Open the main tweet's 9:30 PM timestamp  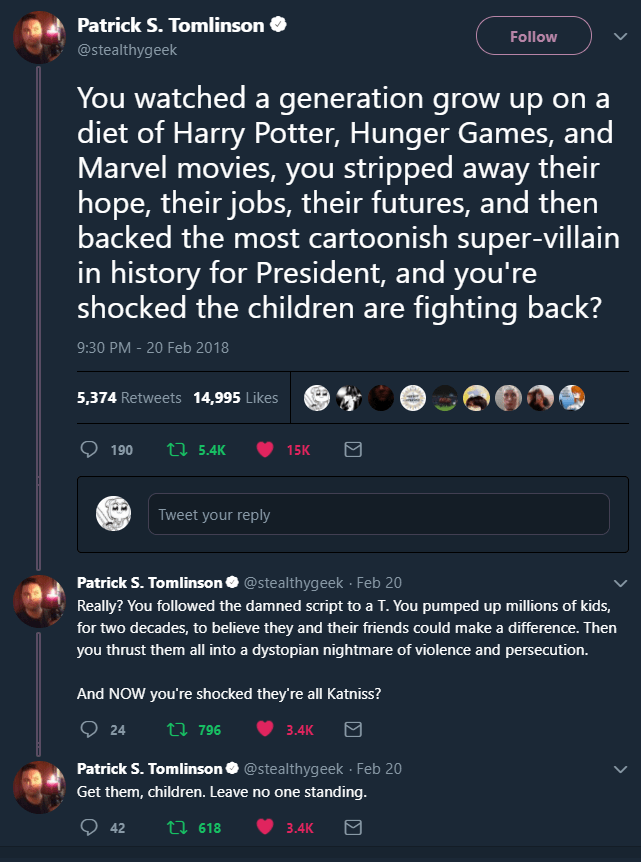point(153,348)
